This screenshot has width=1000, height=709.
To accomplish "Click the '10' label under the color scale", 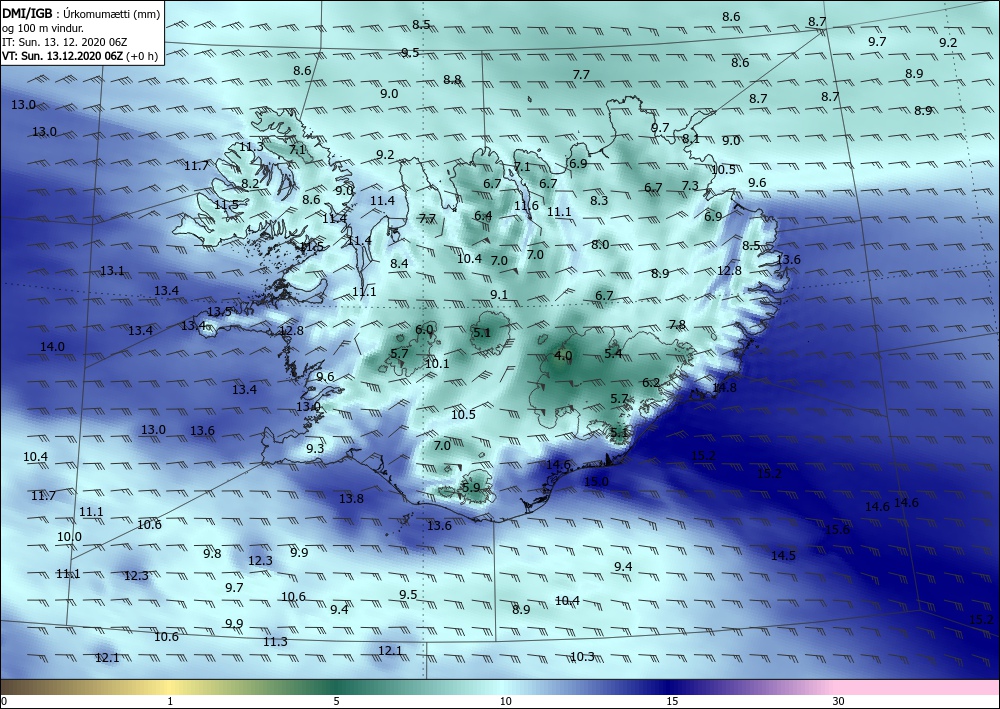I will pos(505,701).
